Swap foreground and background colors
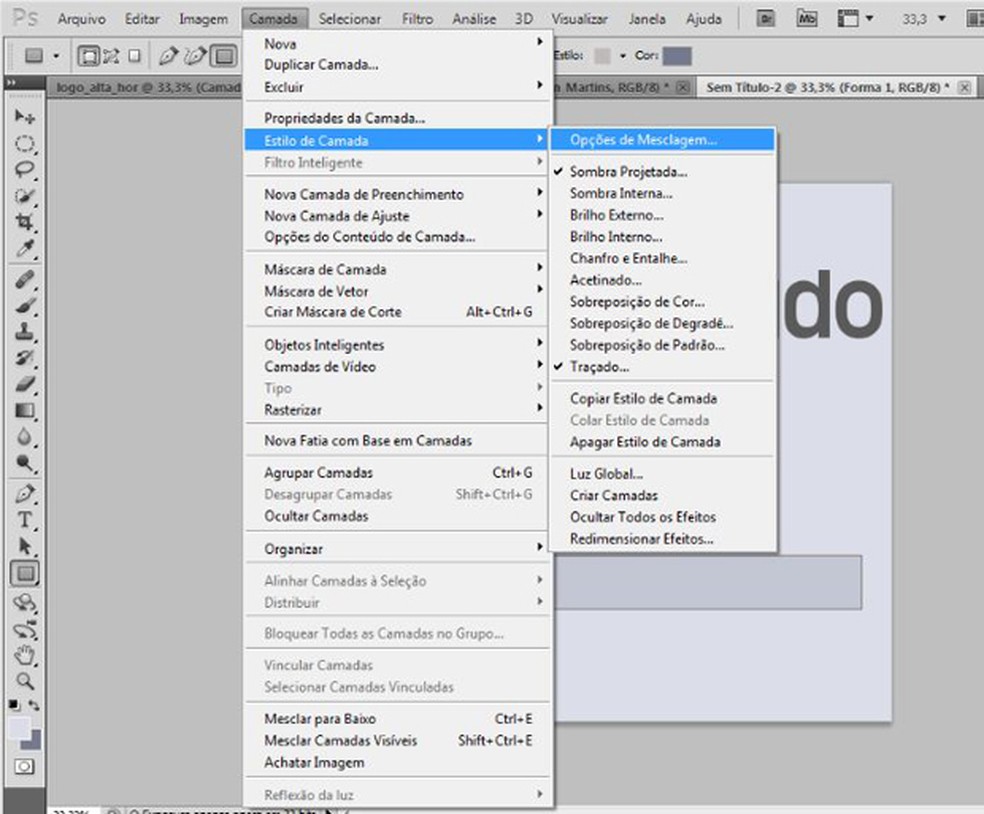The width and height of the screenshot is (984, 814). coord(34,705)
